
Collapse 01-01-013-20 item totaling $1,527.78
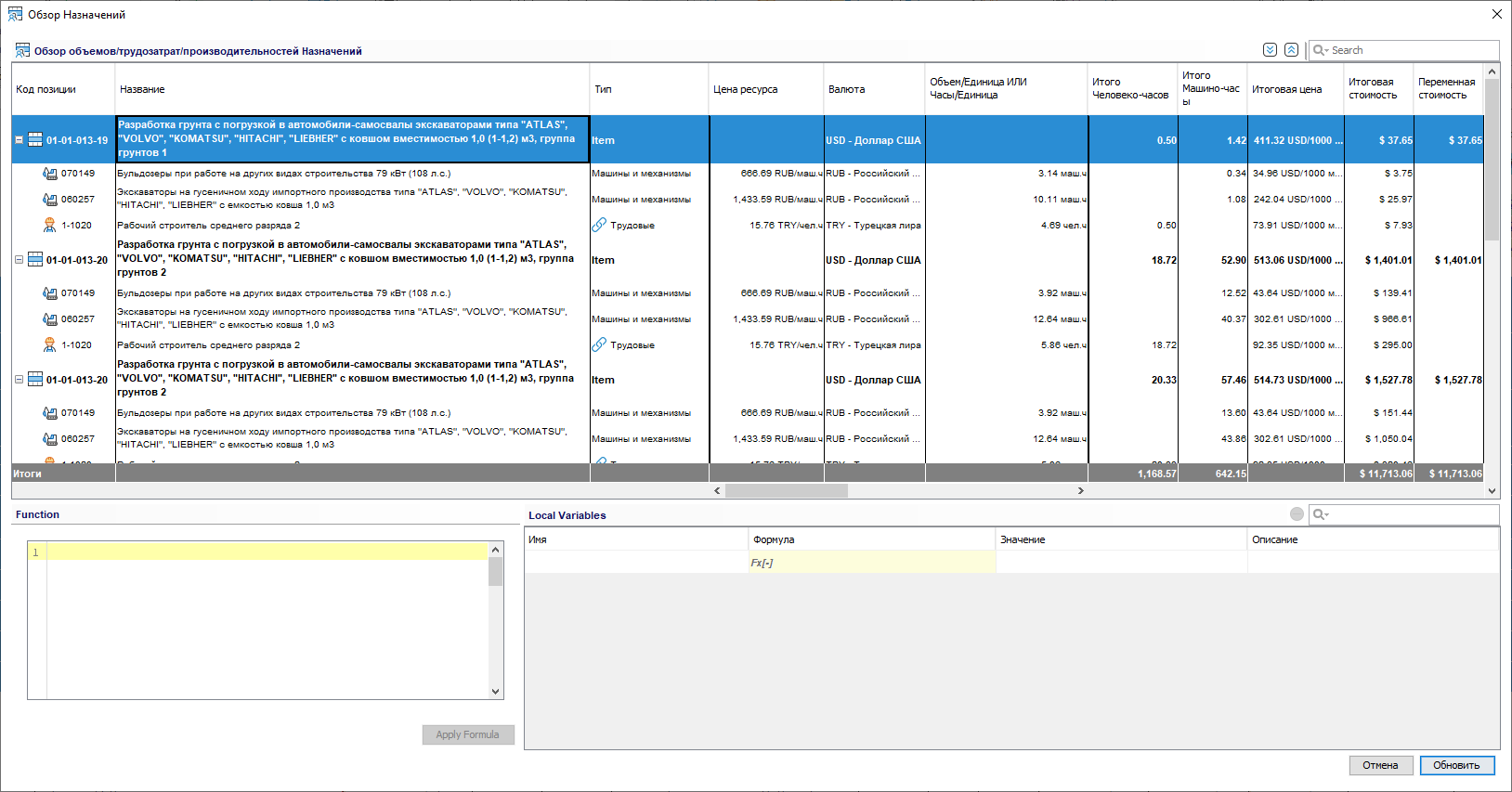(x=19, y=380)
